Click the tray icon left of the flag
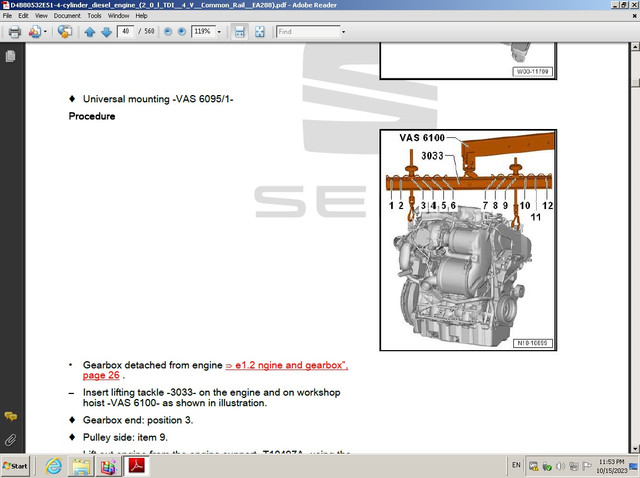The image size is (640, 478). coord(573,466)
